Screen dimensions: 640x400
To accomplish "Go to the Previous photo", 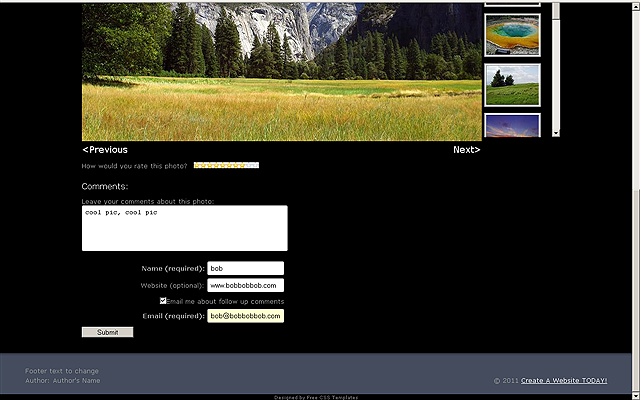I will 105,150.
